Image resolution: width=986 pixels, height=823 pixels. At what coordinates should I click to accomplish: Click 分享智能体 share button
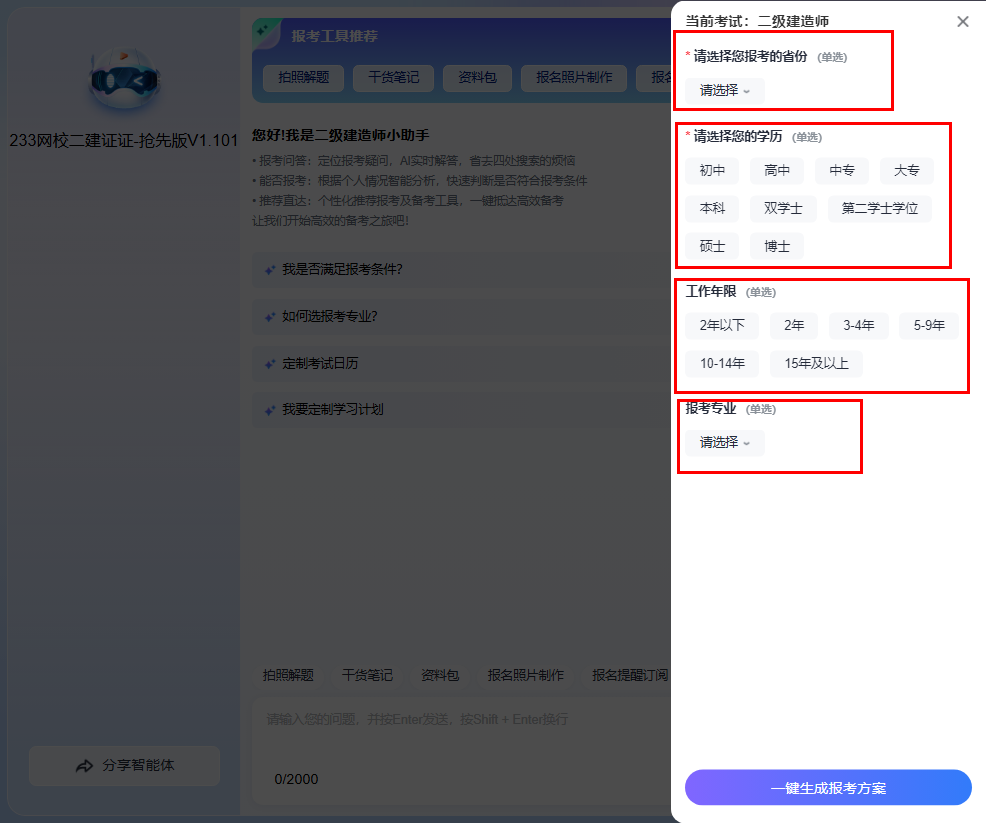click(x=124, y=766)
